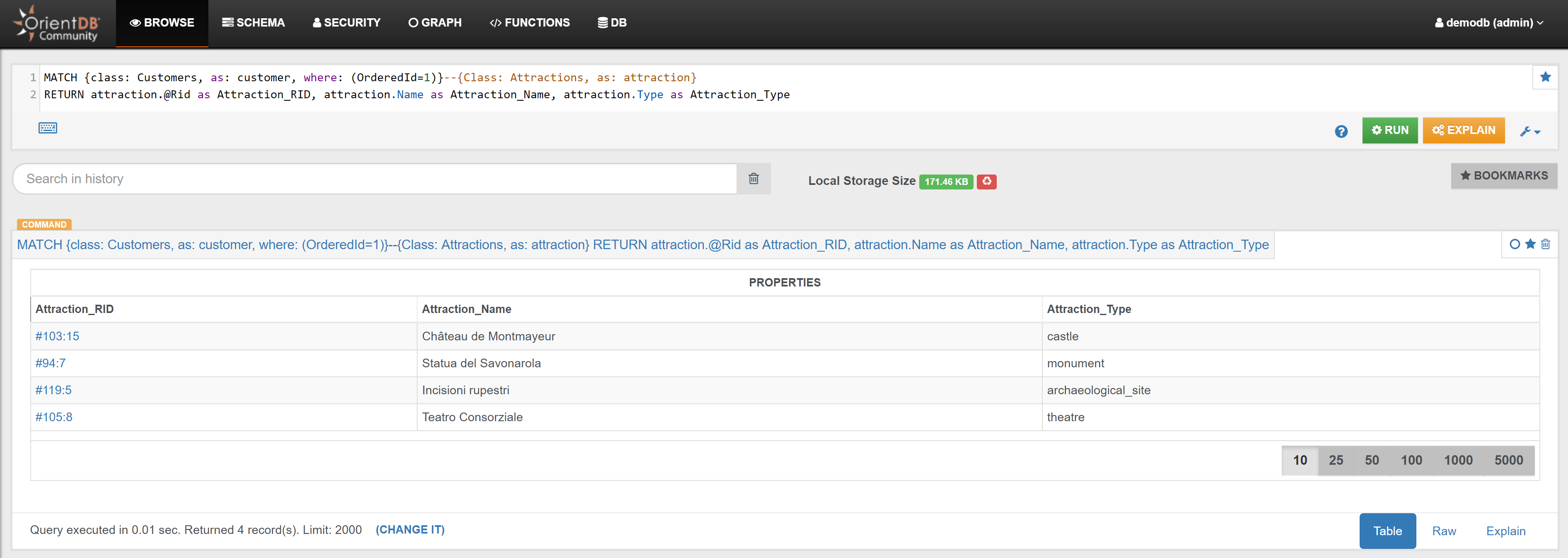Set page size to 25
Viewport: 1568px width, 558px height.
(x=1336, y=460)
